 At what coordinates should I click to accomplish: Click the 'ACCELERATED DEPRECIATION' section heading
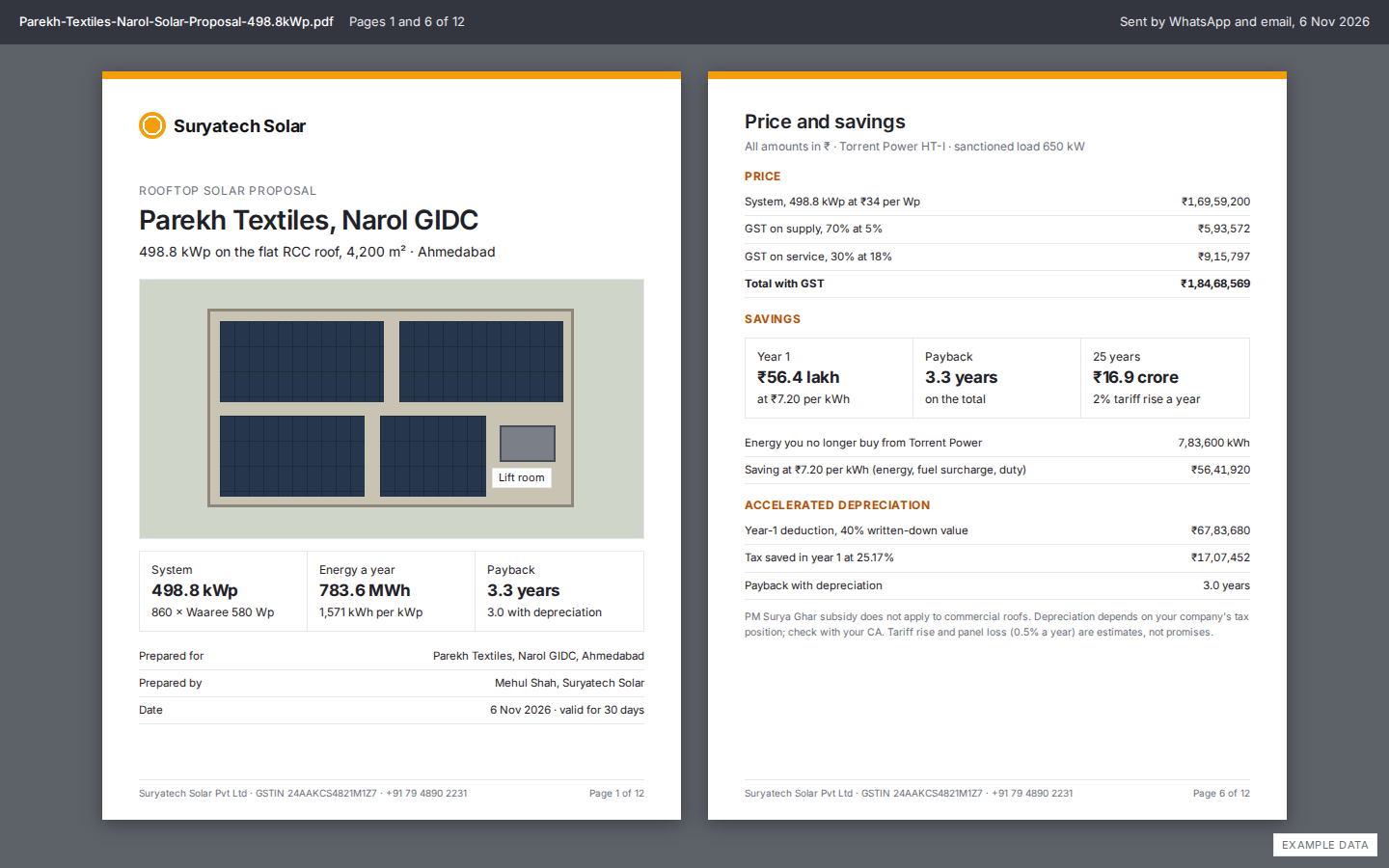point(837,505)
